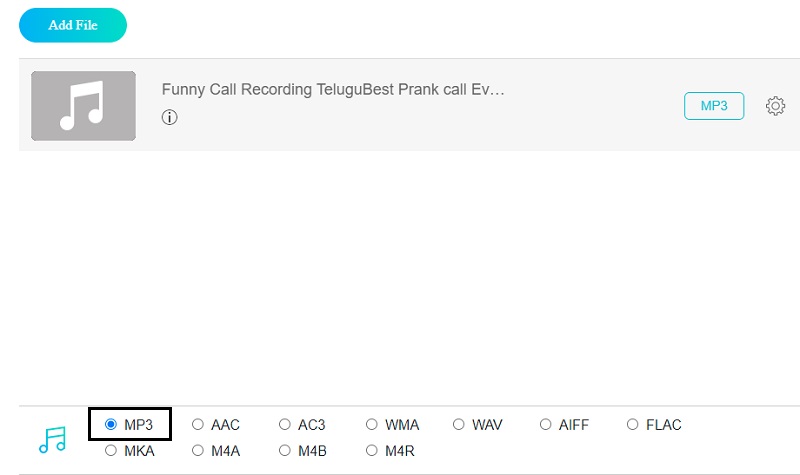The width and height of the screenshot is (800, 475).
Task: Choose the M4B radio button
Action: (x=285, y=451)
